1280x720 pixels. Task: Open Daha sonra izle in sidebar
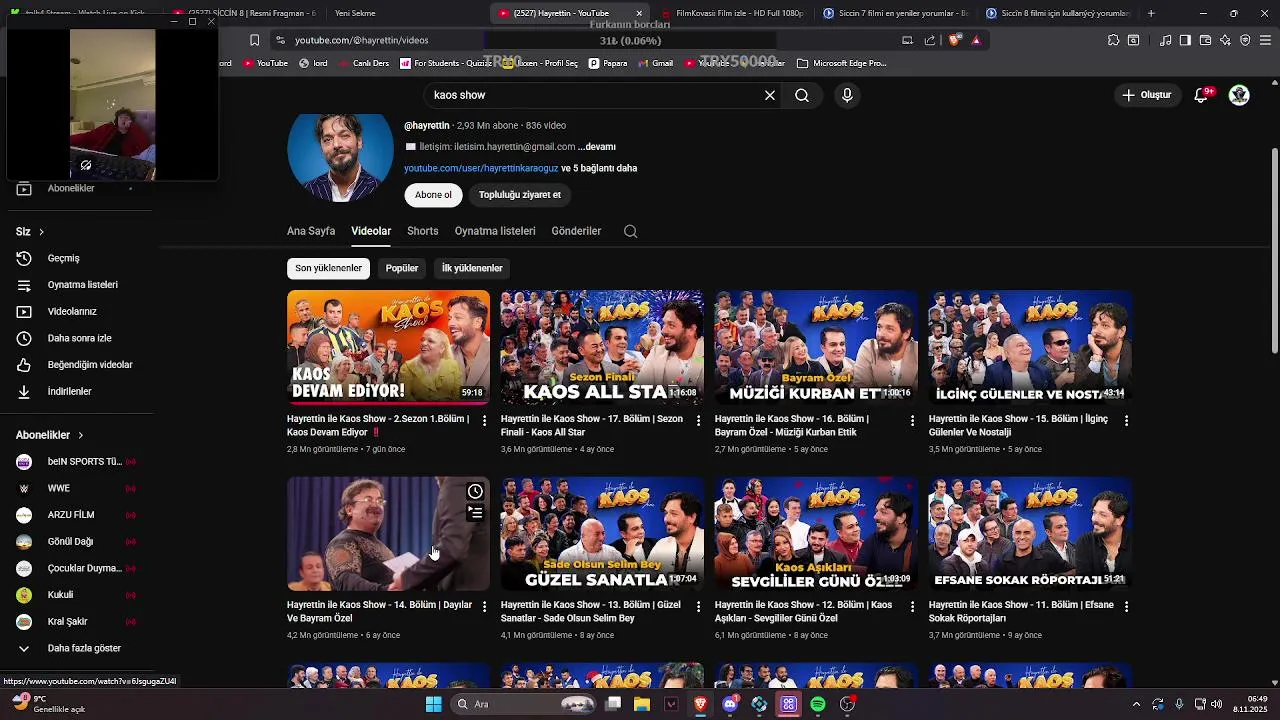pos(78,338)
